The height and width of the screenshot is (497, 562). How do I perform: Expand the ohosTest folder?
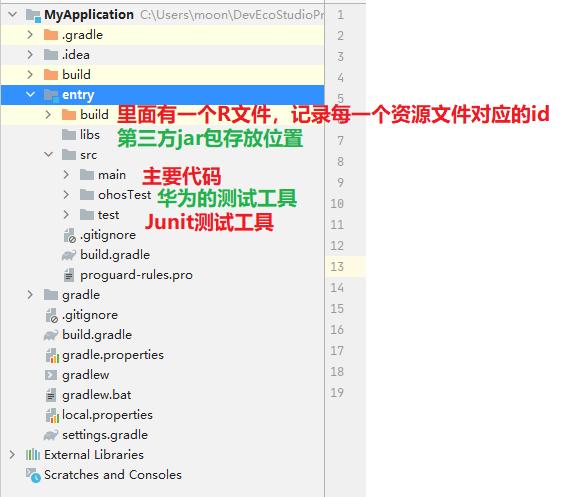coord(66,195)
